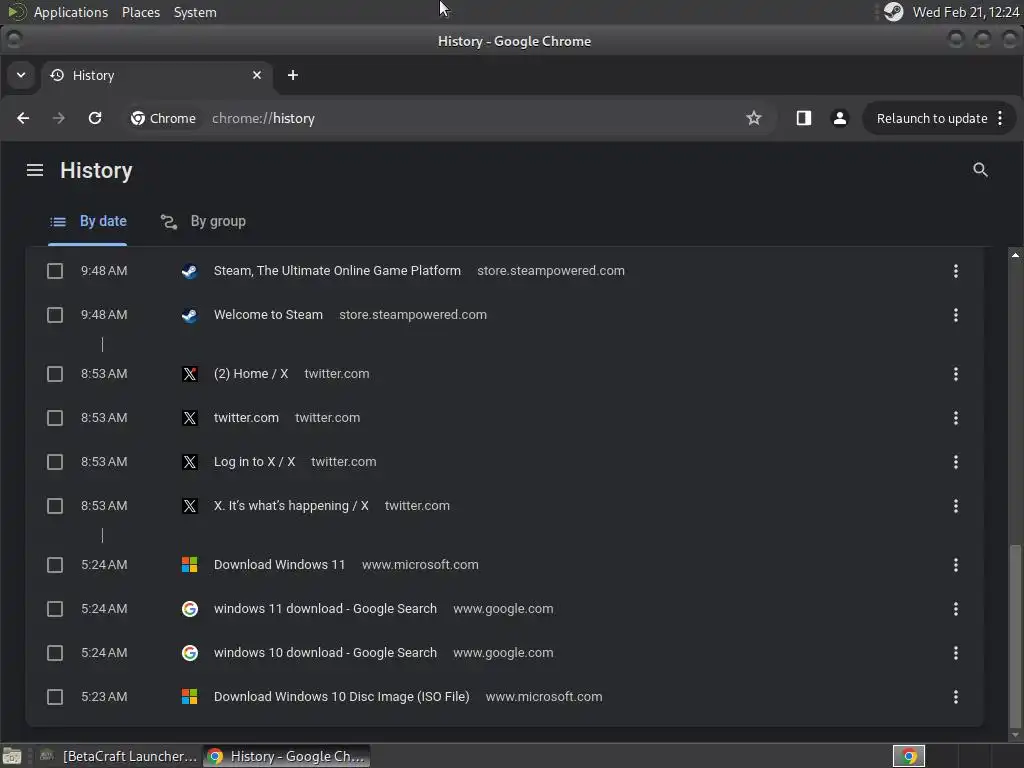Open actions menu for X. It's what's happening
Screen dimensions: 1024x768
pyautogui.click(x=955, y=506)
